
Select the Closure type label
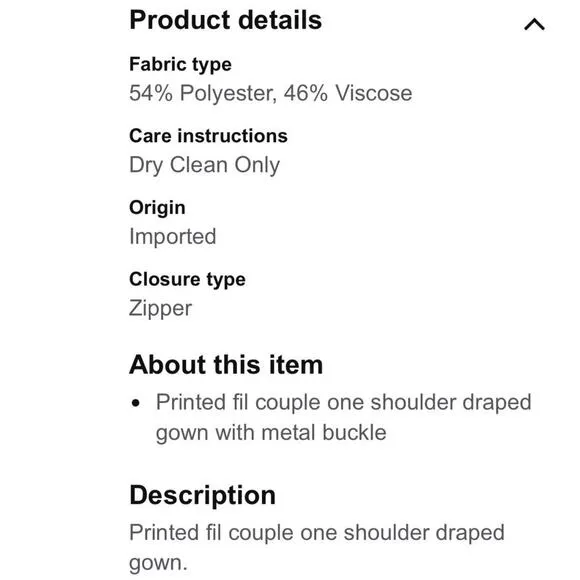click(x=187, y=280)
